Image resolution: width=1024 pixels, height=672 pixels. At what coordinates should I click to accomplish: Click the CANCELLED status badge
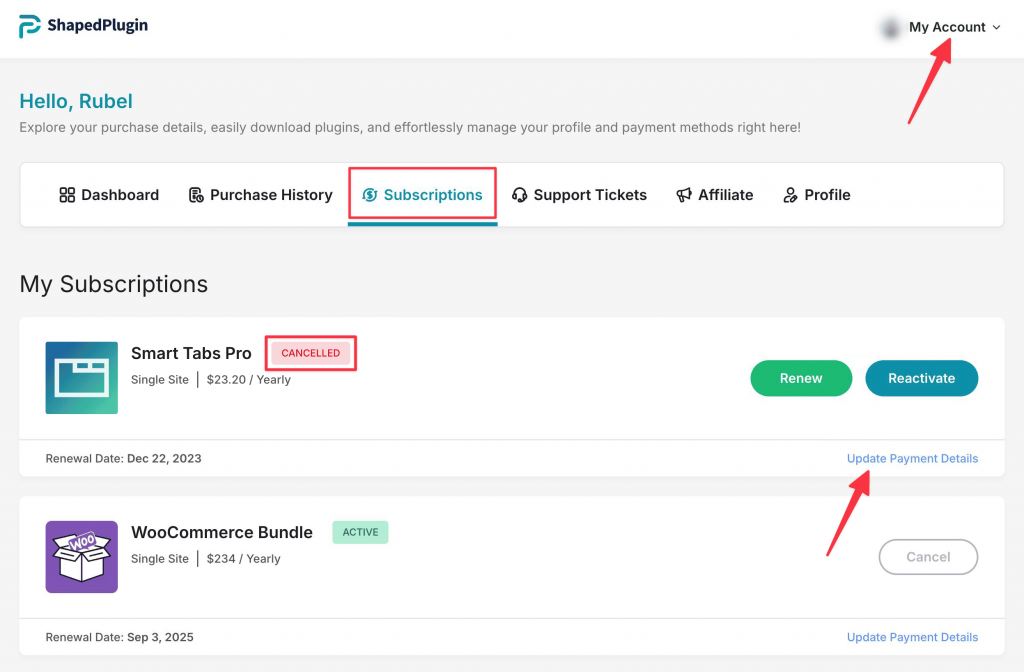[311, 353]
